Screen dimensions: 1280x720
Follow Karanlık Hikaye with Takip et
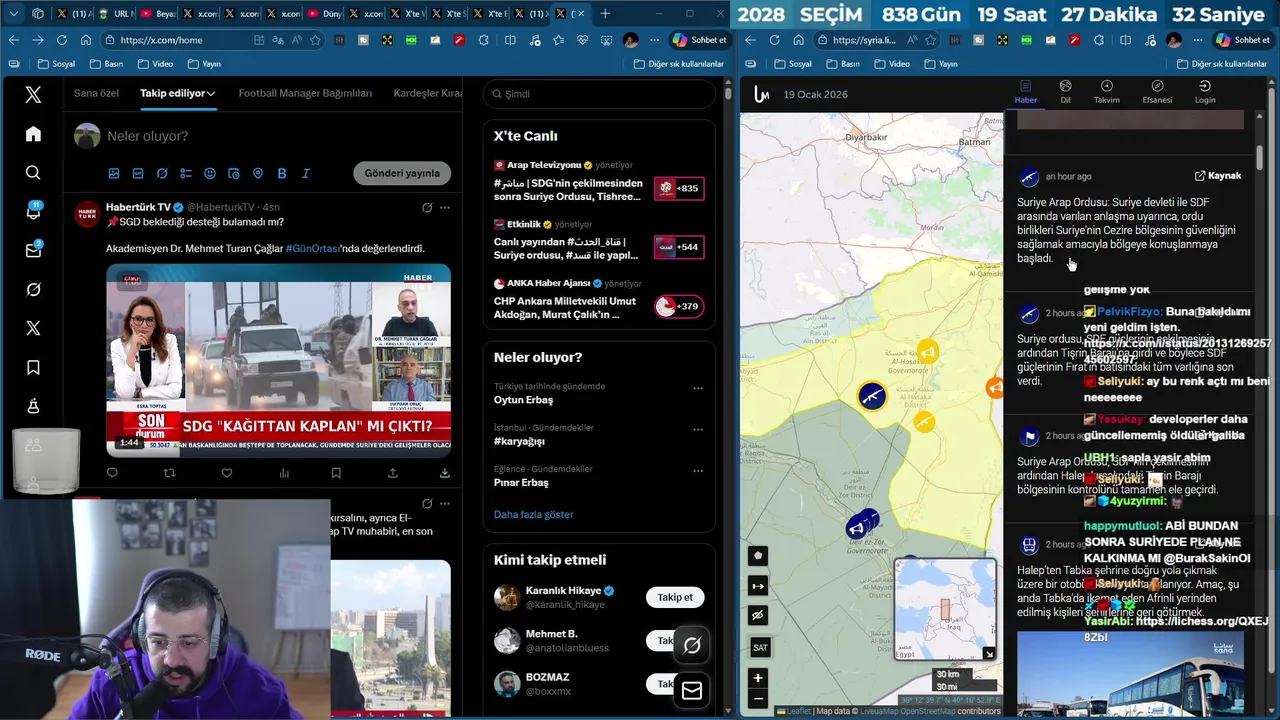pos(675,597)
